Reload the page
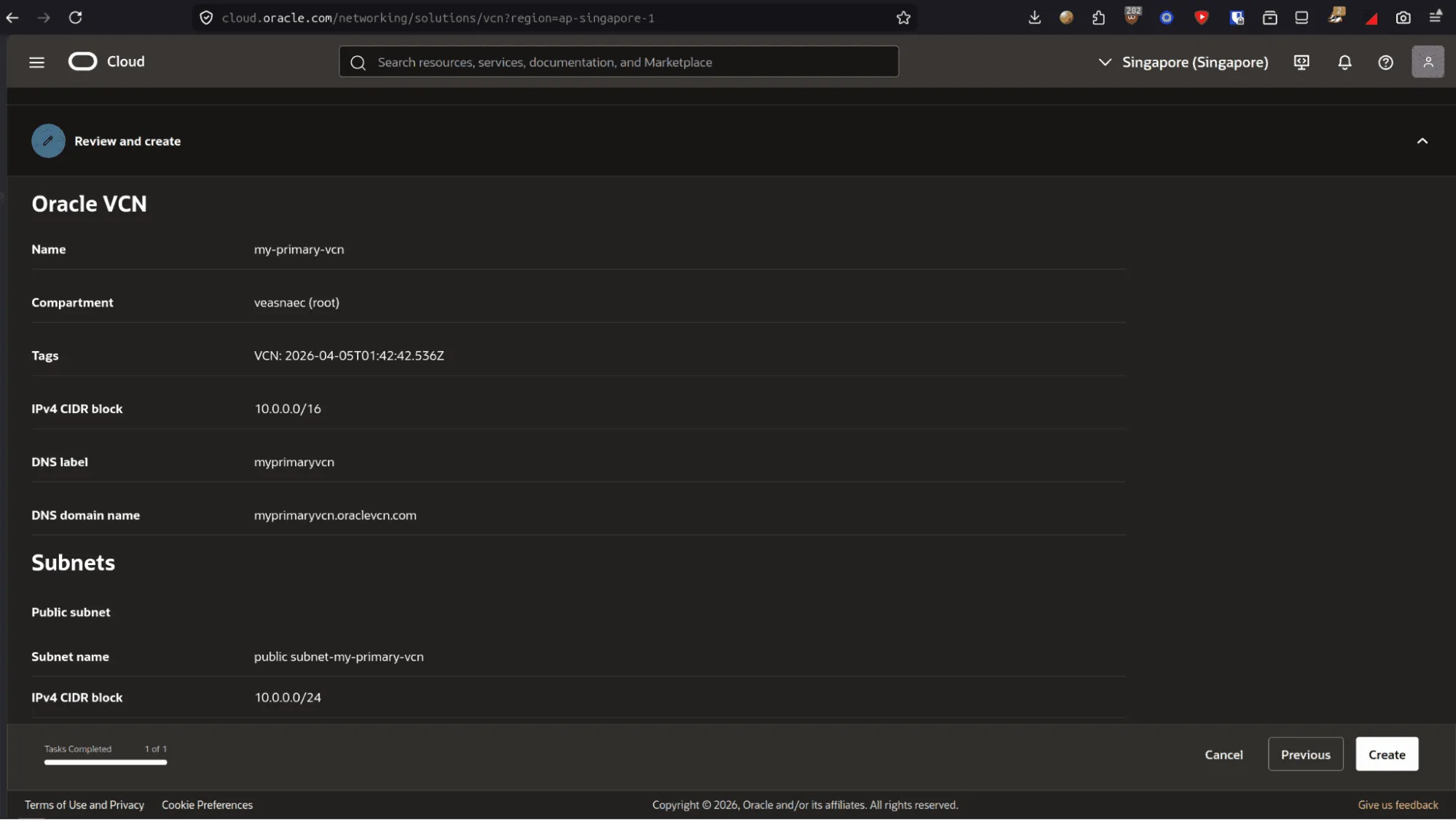The width and height of the screenshot is (1456, 820). pyautogui.click(x=75, y=17)
